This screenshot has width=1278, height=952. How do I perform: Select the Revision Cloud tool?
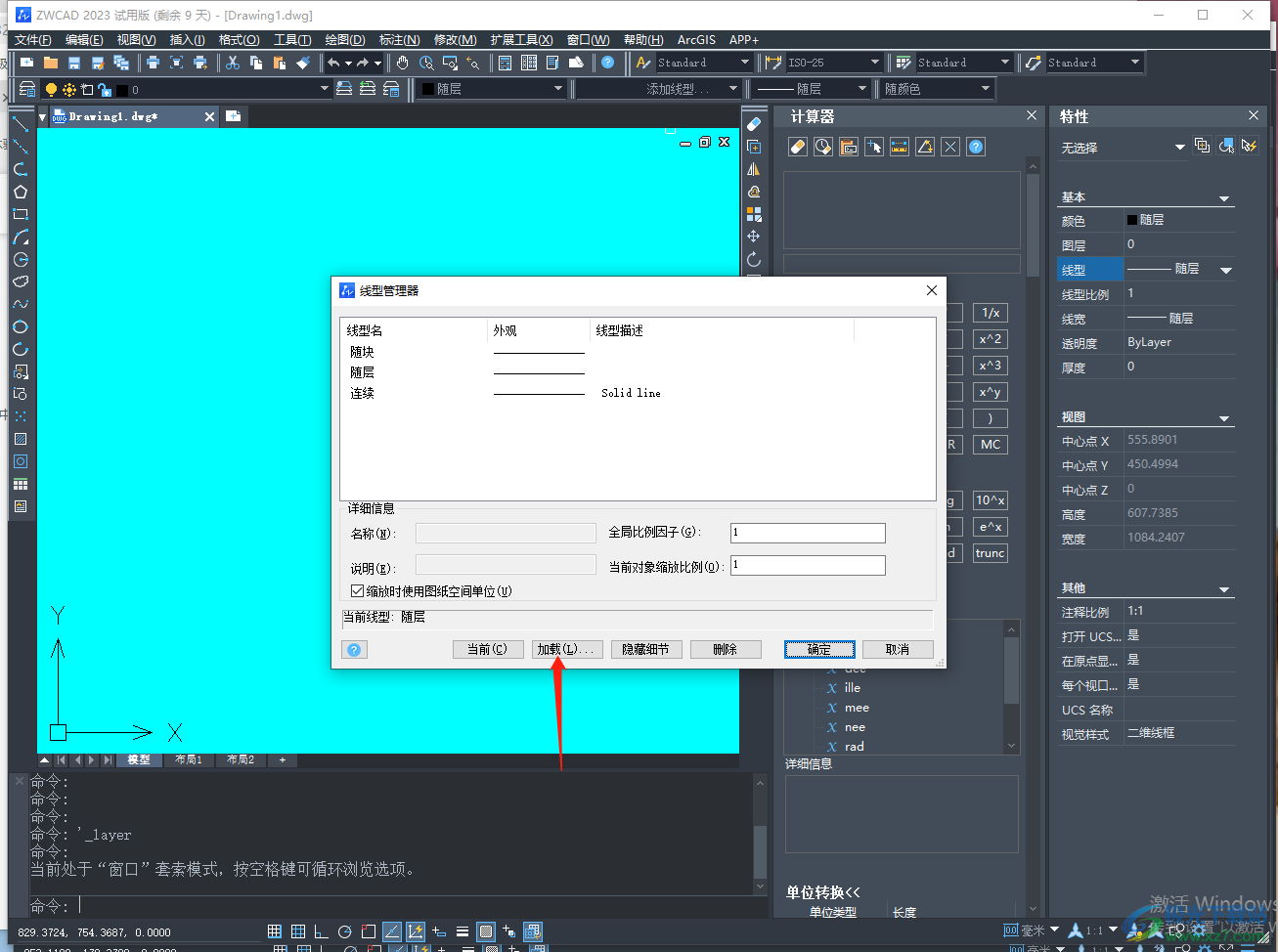click(x=21, y=281)
